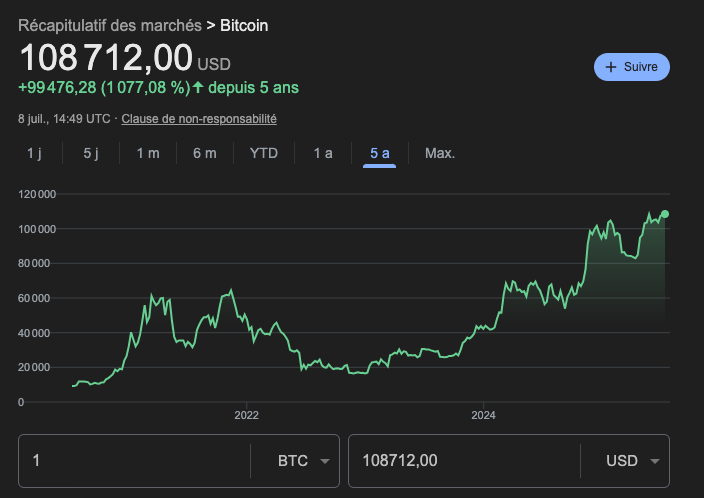Show the YTD chart range

(x=264, y=153)
